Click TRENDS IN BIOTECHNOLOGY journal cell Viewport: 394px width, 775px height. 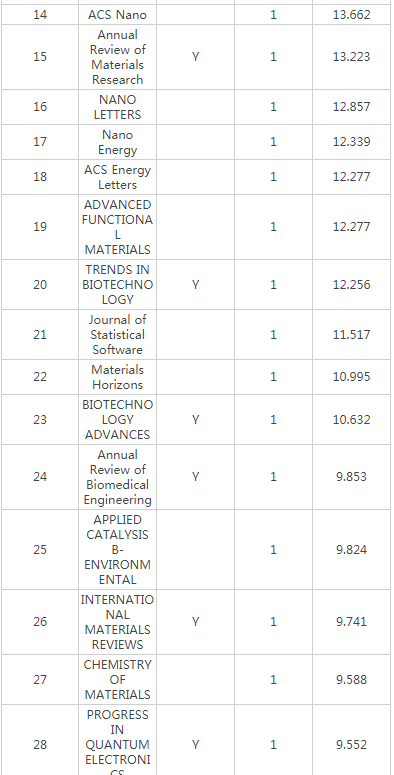117,285
